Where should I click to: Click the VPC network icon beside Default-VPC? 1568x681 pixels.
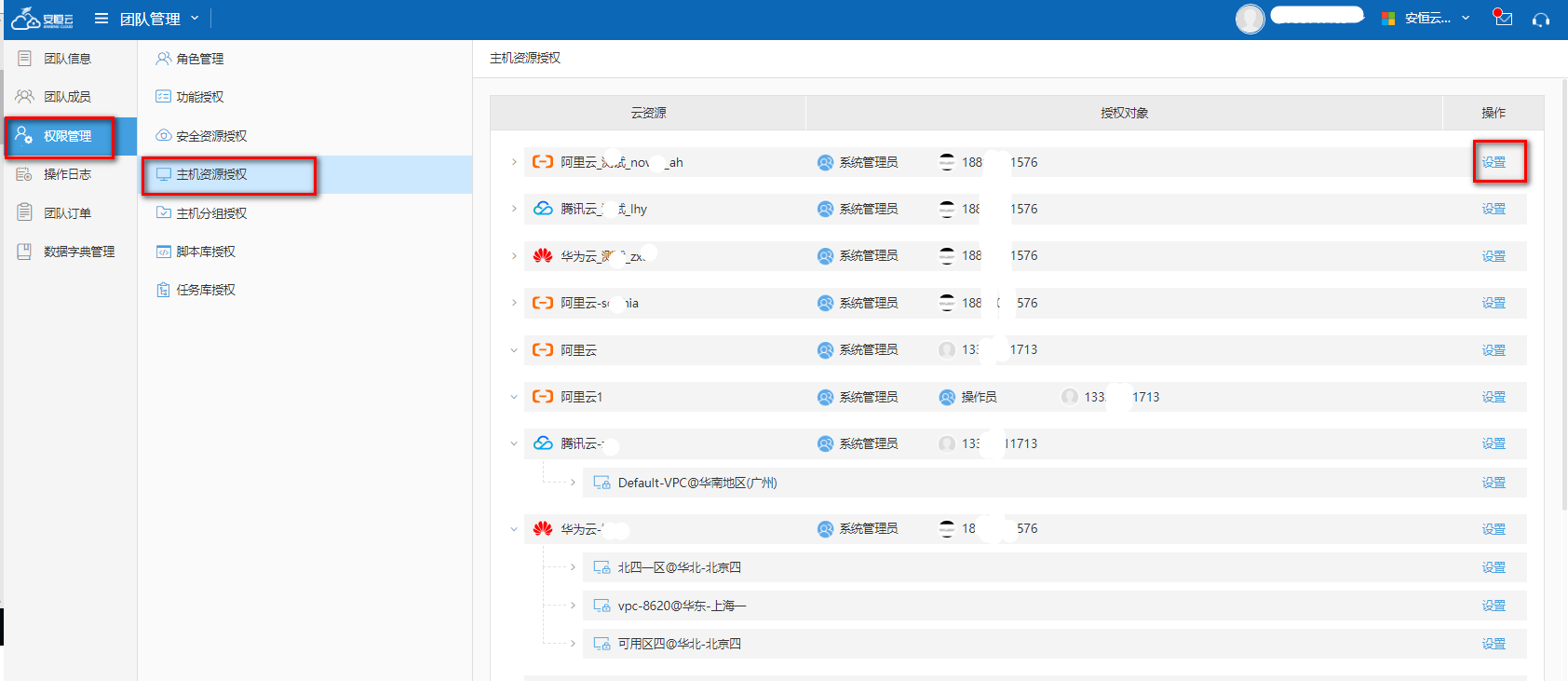click(x=602, y=483)
